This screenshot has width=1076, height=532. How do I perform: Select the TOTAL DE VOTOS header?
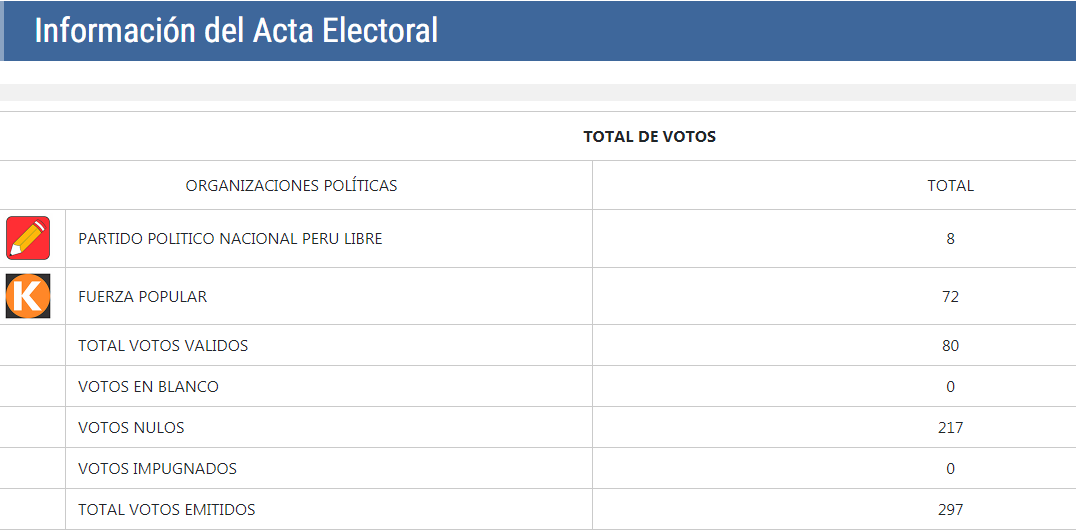point(649,136)
